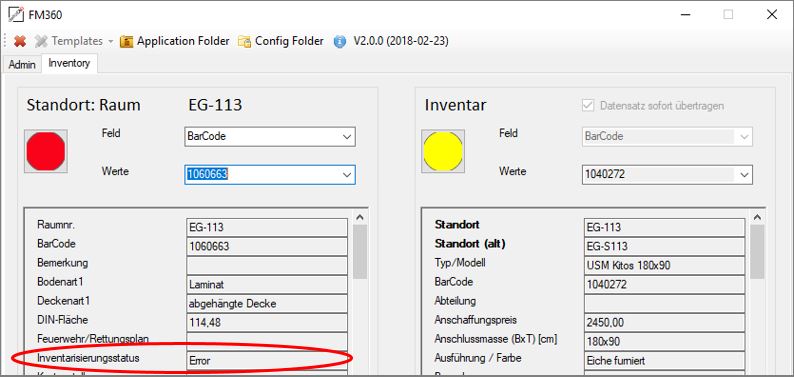Click the Deckenart1 field abgehängte Decke
The image size is (794, 377).
coord(267,304)
